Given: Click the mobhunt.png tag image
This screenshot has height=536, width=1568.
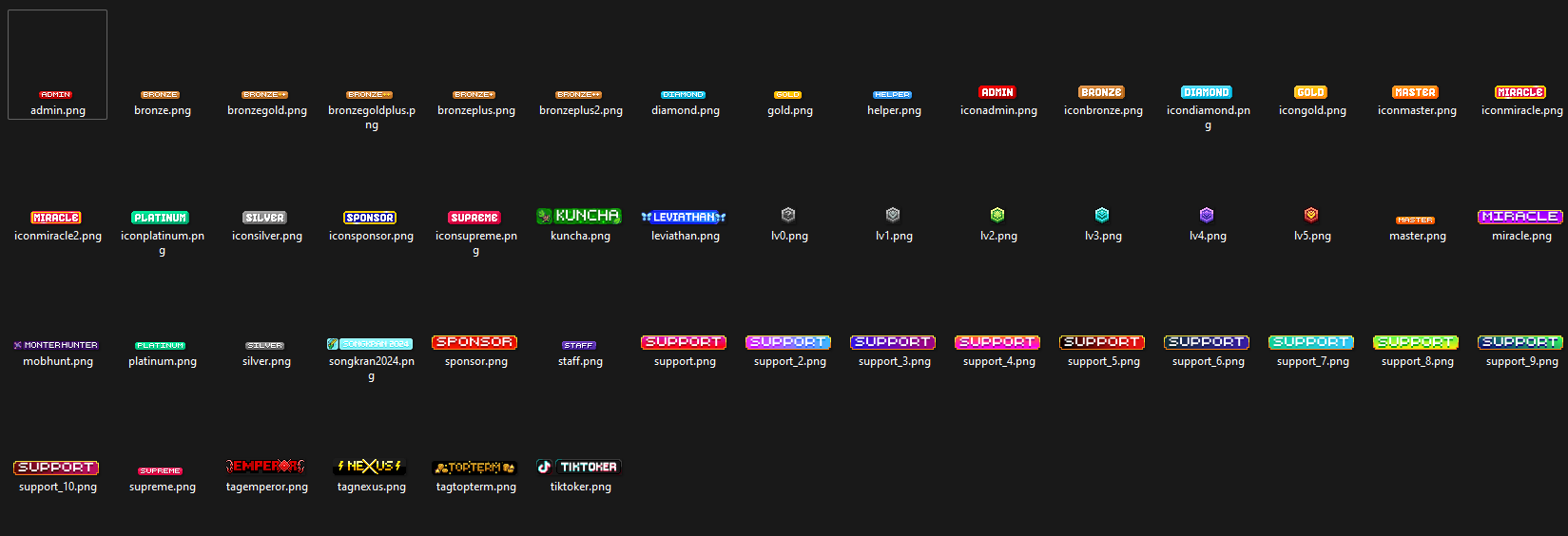Looking at the screenshot, I should click(56, 345).
